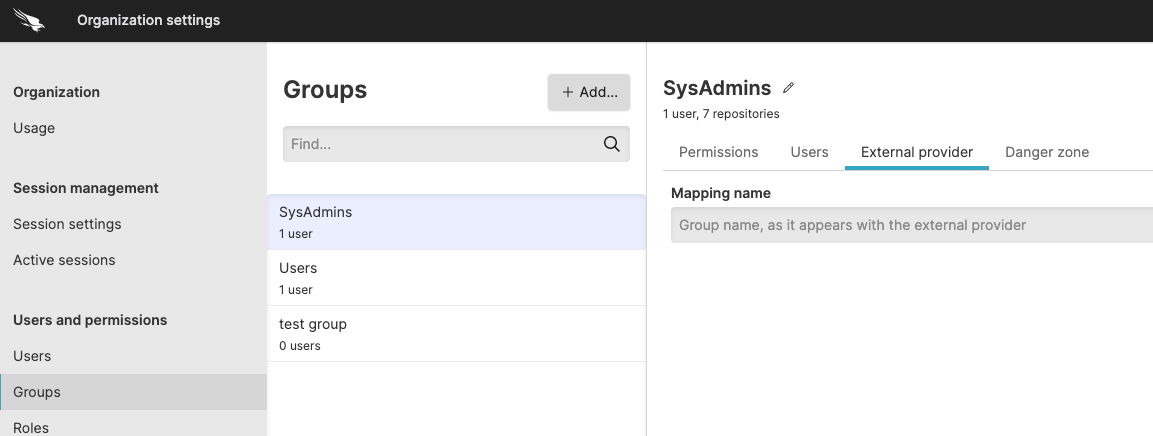Go to Active sessions page
The height and width of the screenshot is (436, 1153).
point(64,260)
